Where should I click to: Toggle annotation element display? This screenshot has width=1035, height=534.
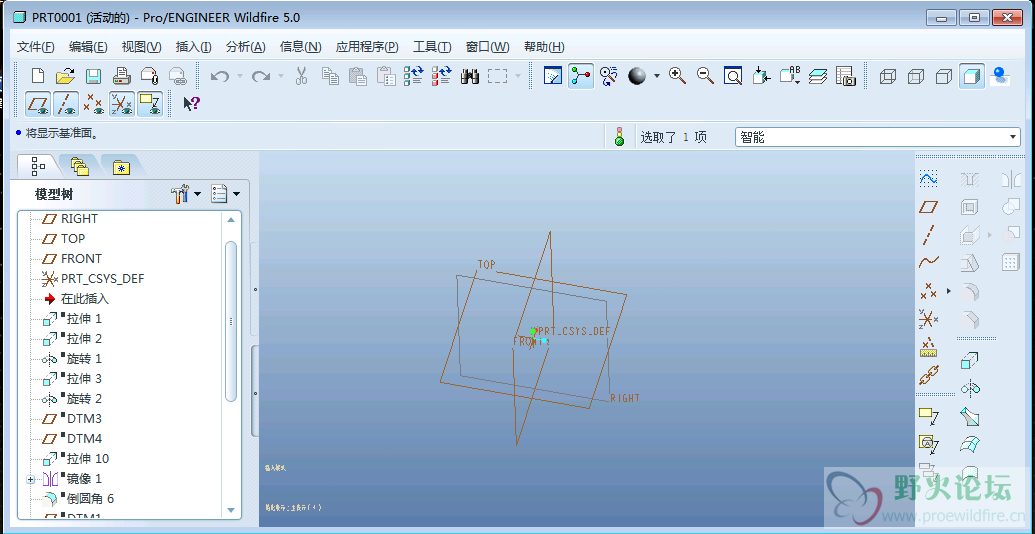[150, 104]
